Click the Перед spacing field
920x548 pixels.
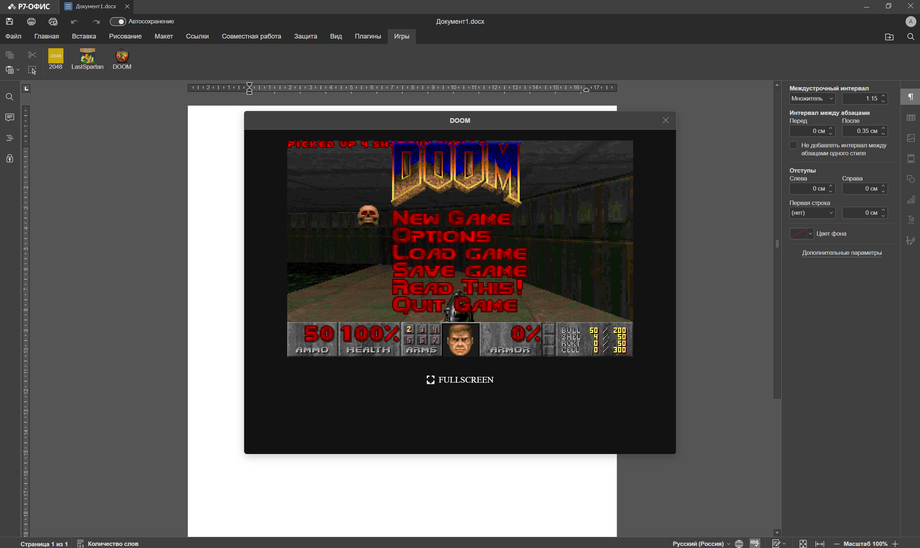[812, 131]
